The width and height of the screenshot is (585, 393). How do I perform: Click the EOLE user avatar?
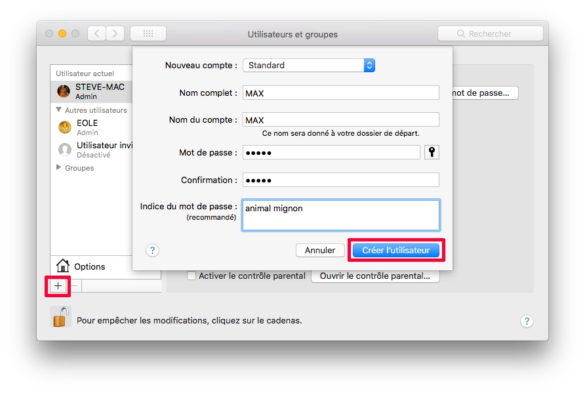point(65,127)
